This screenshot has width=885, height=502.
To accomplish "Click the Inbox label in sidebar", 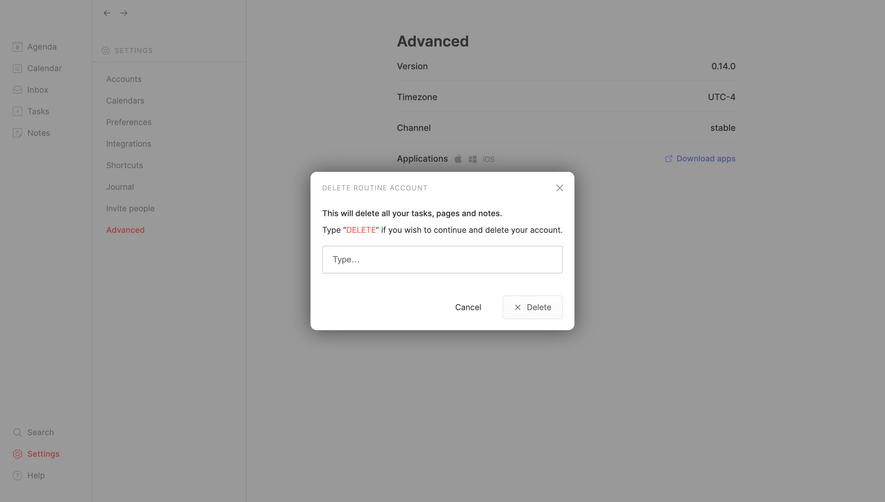I will coord(38,90).
